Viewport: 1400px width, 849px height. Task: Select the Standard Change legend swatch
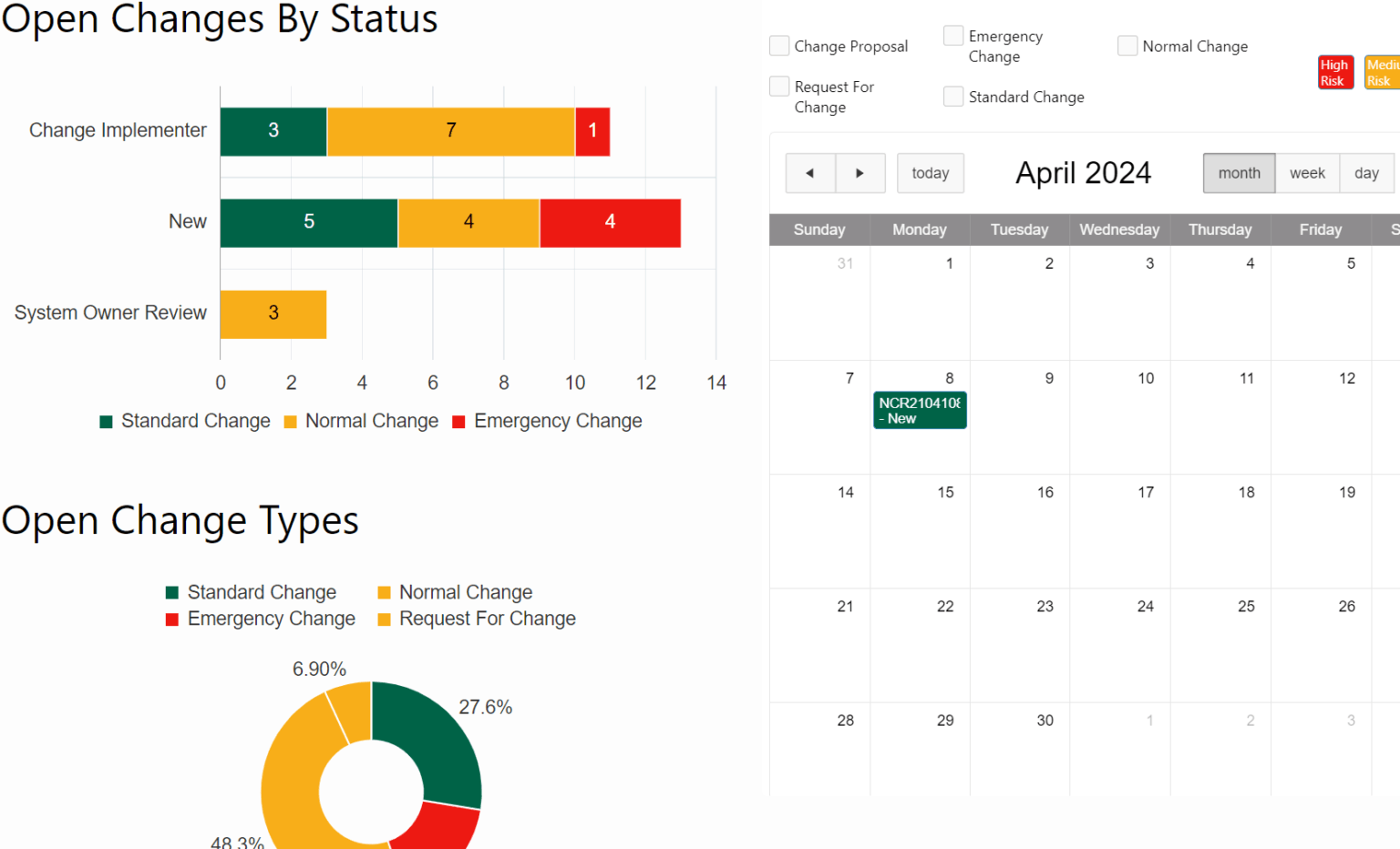(173, 592)
